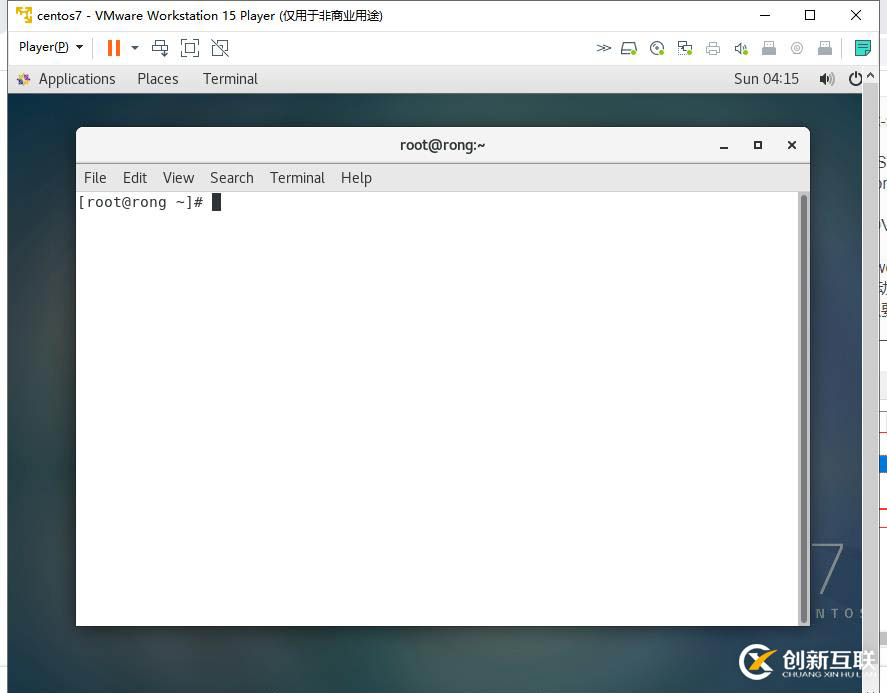This screenshot has height=693, width=887.
Task: Maximize the VMware Player window
Action: point(810,15)
